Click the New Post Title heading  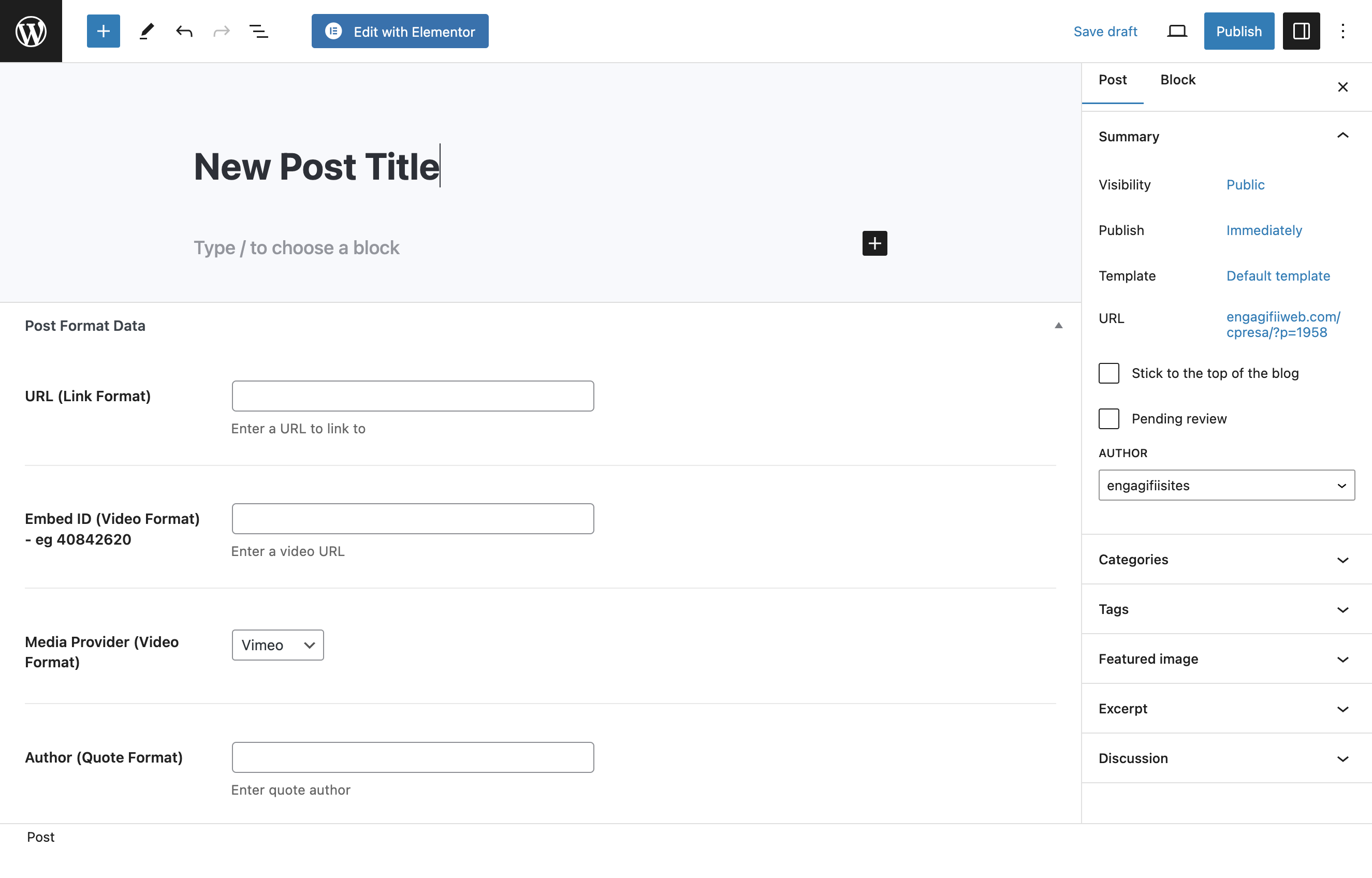(316, 167)
